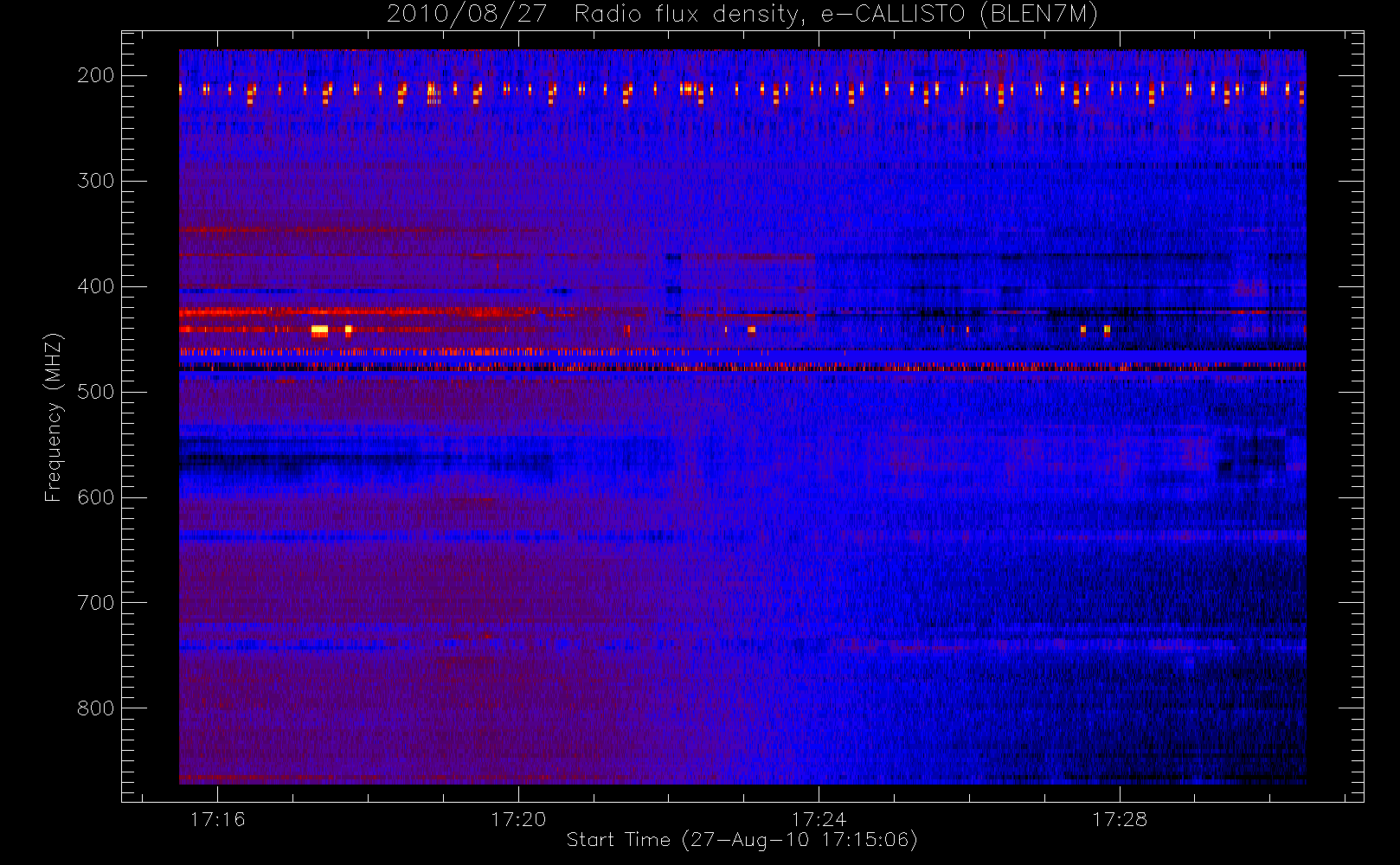
Task: Click the 17:16 time tick label
Action: [x=218, y=819]
